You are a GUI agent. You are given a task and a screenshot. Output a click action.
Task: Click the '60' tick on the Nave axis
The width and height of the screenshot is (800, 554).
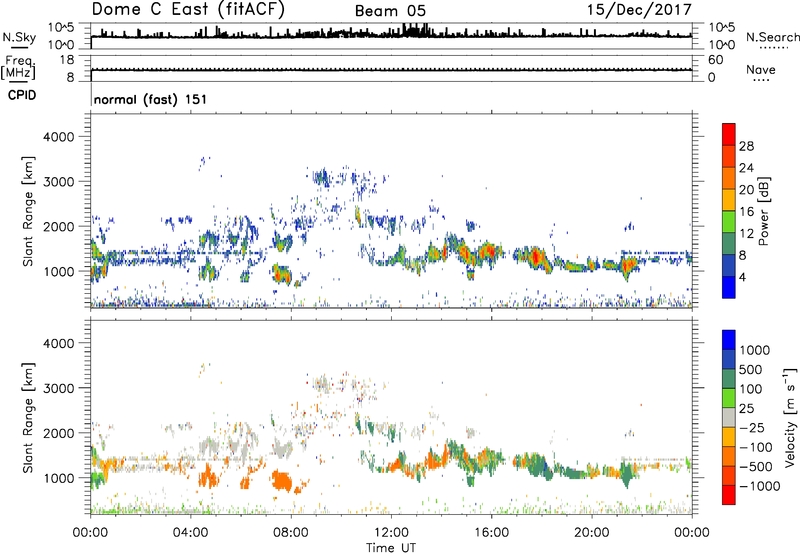click(x=716, y=60)
